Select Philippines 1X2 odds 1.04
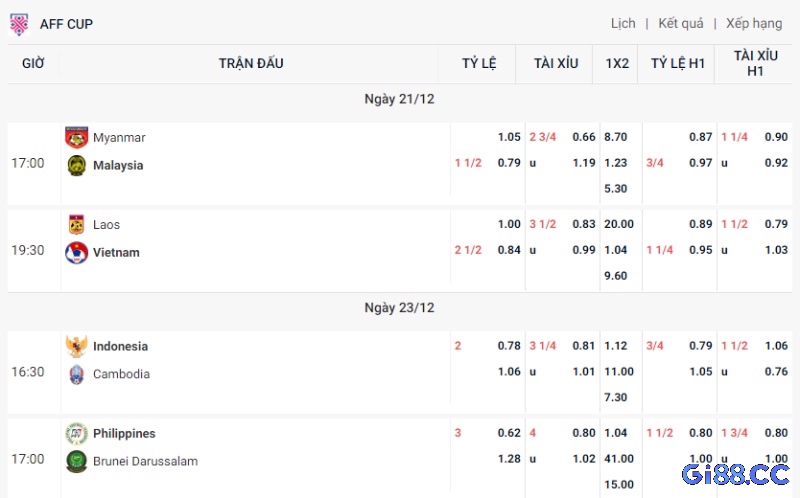The image size is (800, 498). coord(616,433)
